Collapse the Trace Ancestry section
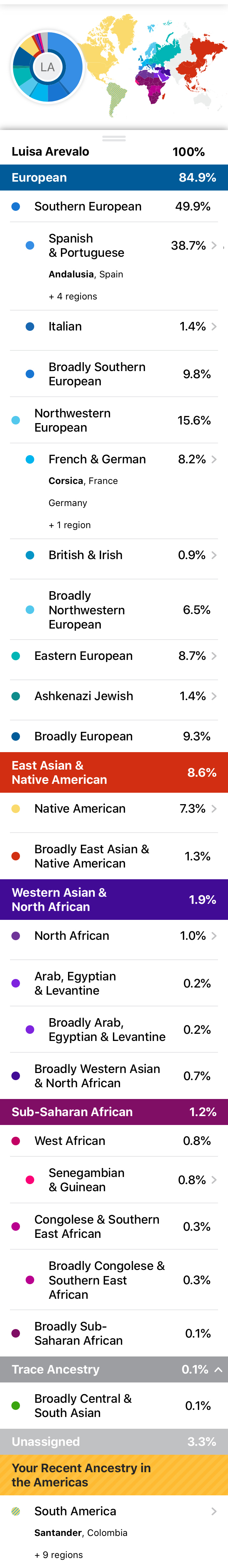This screenshot has width=228, height=1568. click(218, 1370)
